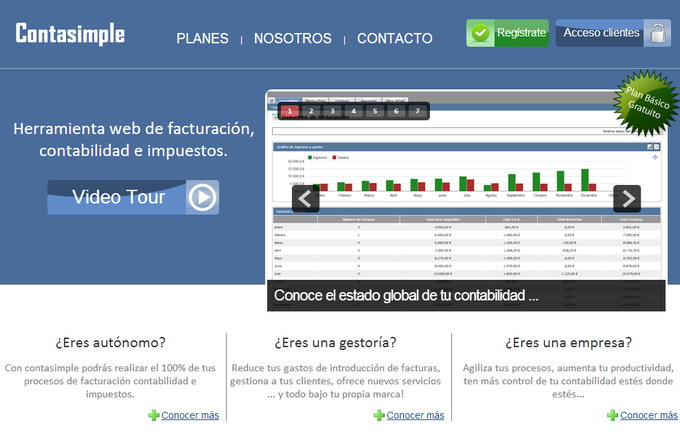Click green plus icon under ¿Eres autónomo?
Image resolution: width=680 pixels, height=440 pixels.
(154, 415)
